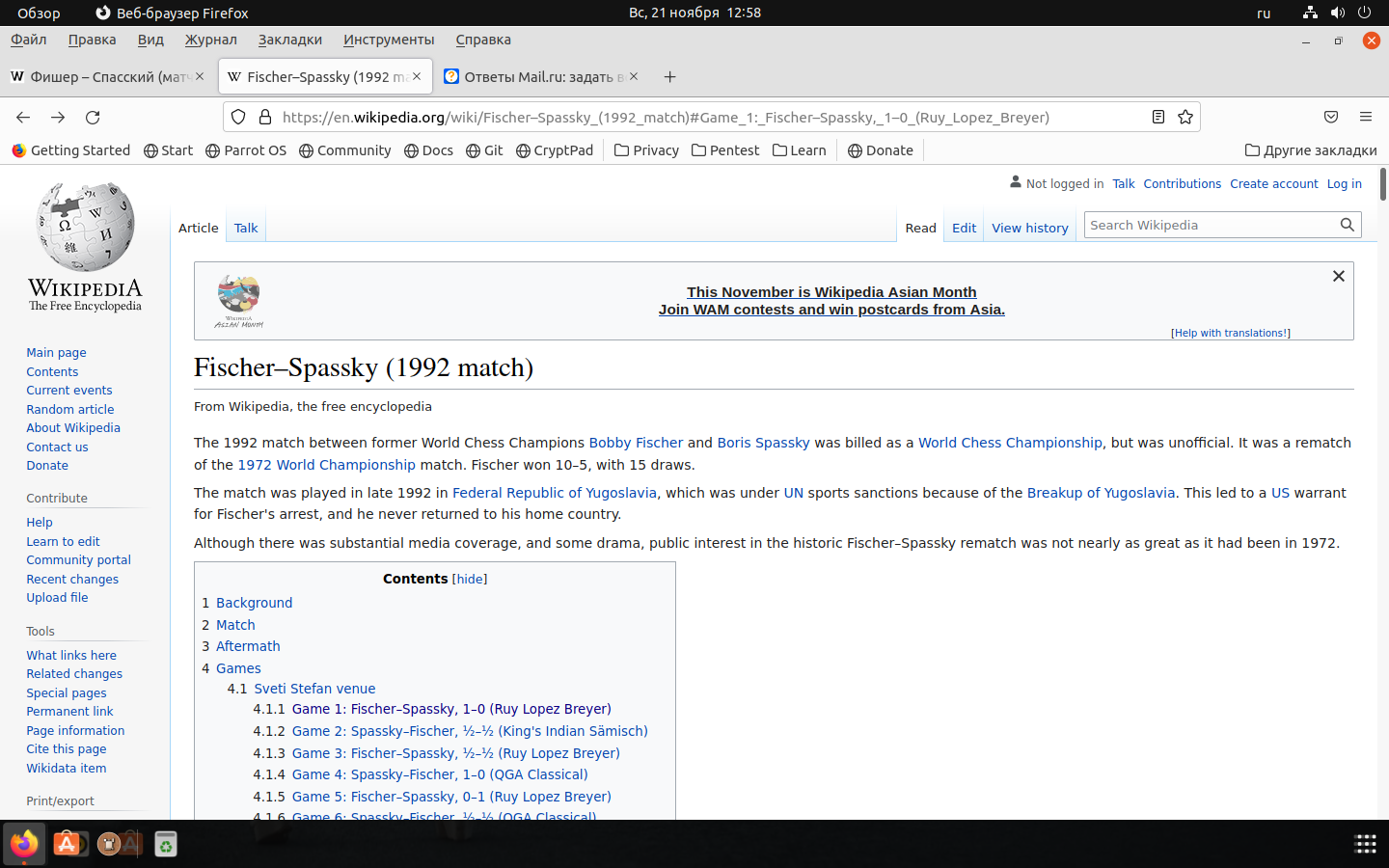The width and height of the screenshot is (1389, 868).
Task: Open Getting Started bookmark
Action: point(71,150)
